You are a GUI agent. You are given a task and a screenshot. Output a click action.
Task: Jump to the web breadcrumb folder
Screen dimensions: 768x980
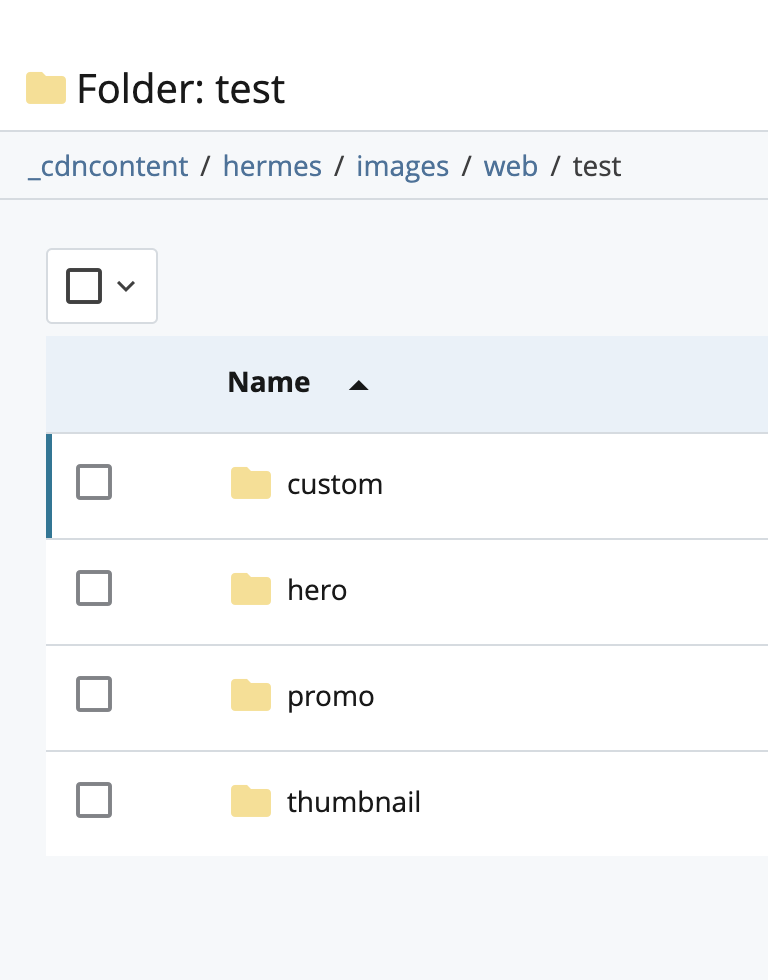511,166
